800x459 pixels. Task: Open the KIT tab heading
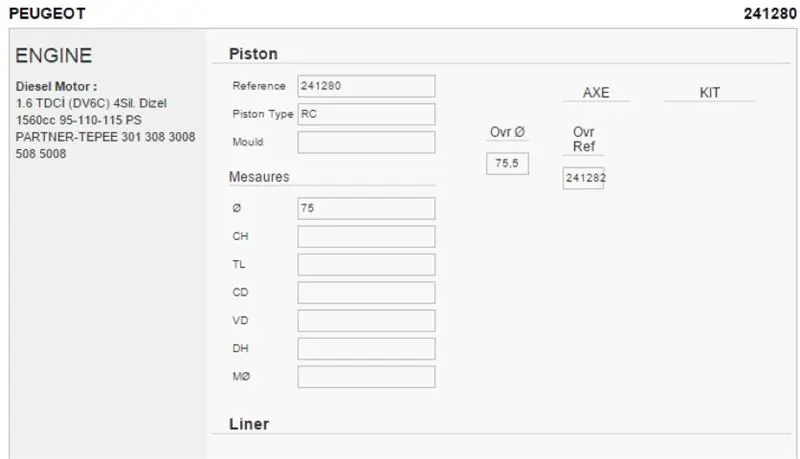709,93
